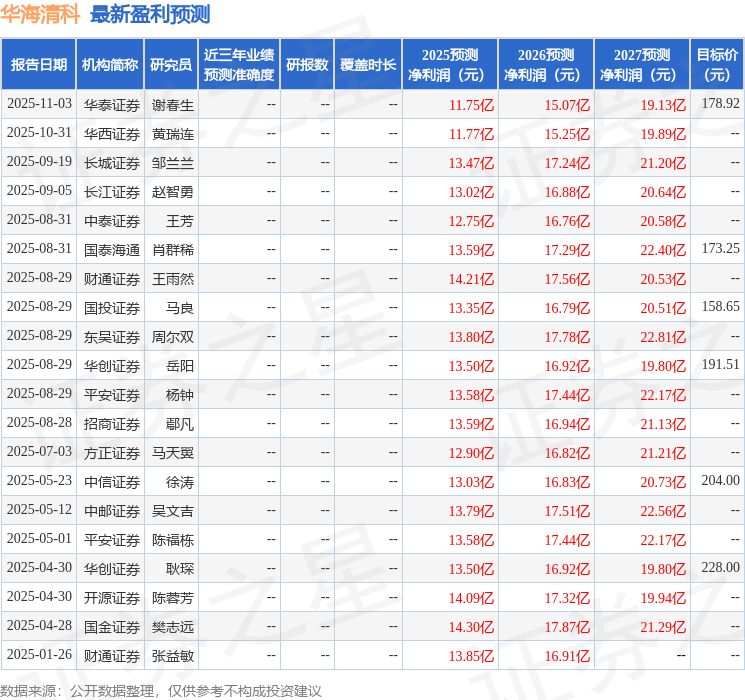
Task: Click the 2025预测净利润 column header
Action: coord(449,64)
